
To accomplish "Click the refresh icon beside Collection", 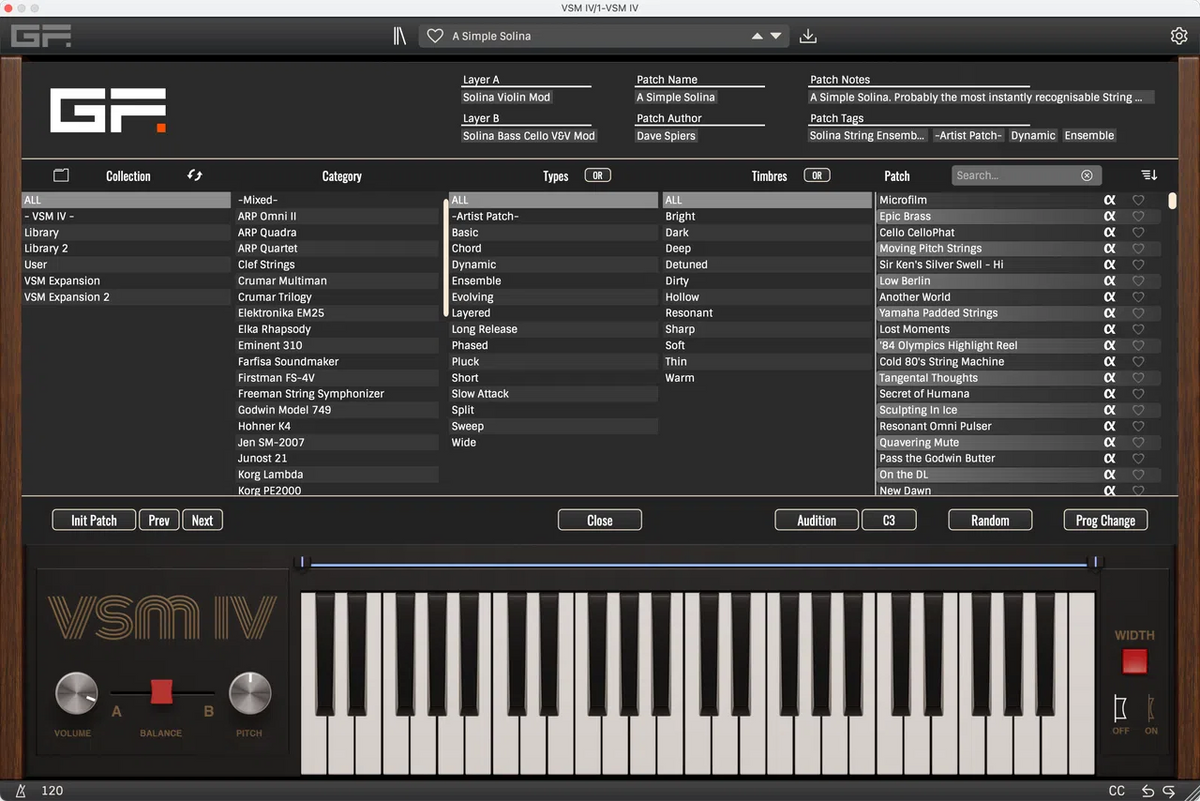I will 194,175.
